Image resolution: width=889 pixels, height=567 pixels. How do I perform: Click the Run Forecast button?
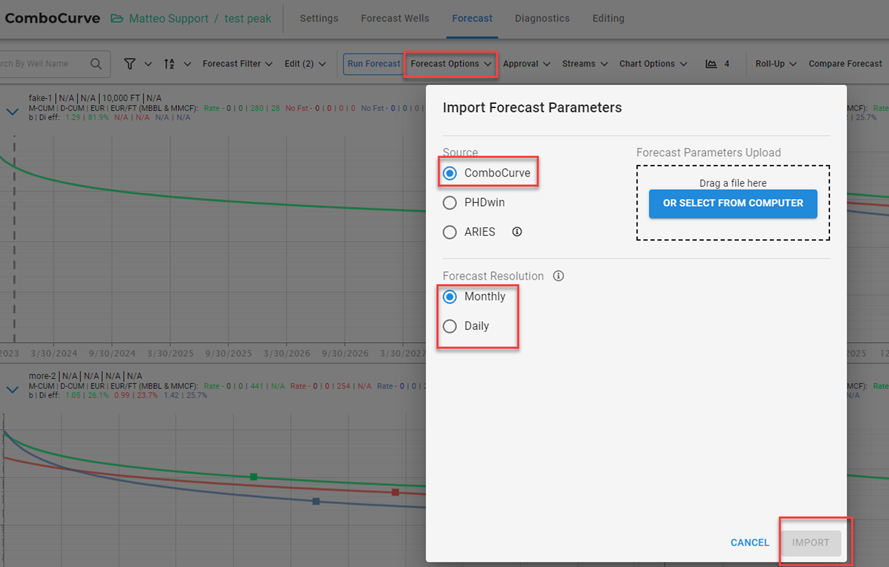tap(373, 64)
